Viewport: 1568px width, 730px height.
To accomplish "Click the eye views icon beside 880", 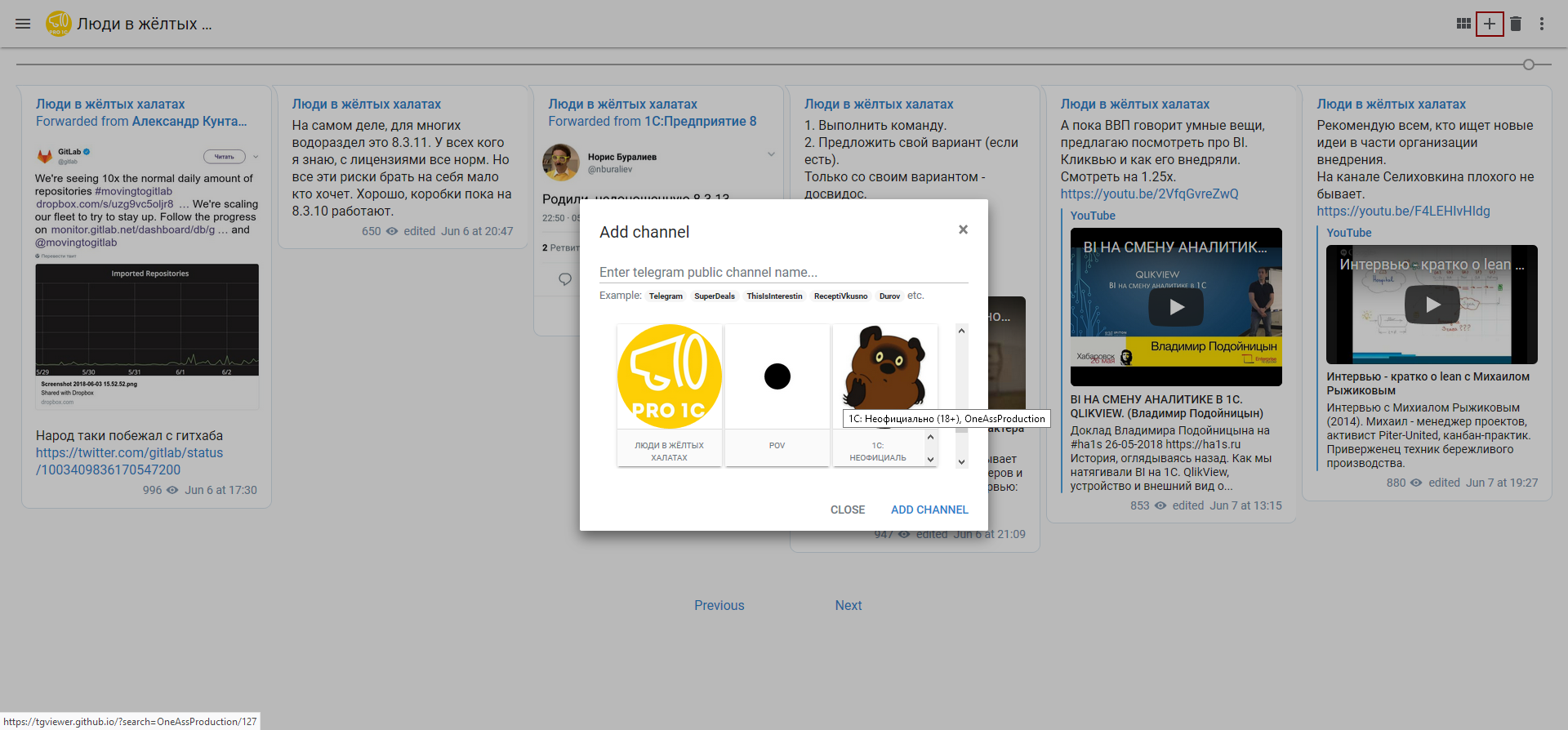I will coord(1417,483).
